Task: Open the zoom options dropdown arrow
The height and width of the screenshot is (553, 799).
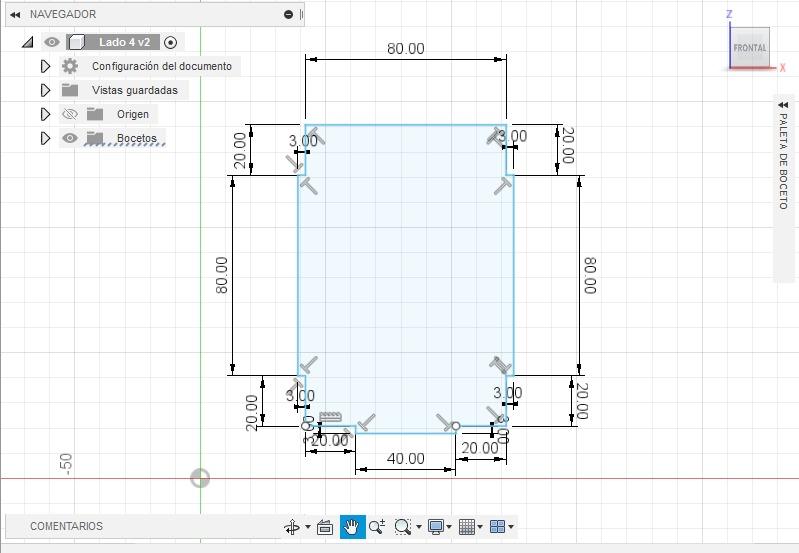Action: coord(419,526)
